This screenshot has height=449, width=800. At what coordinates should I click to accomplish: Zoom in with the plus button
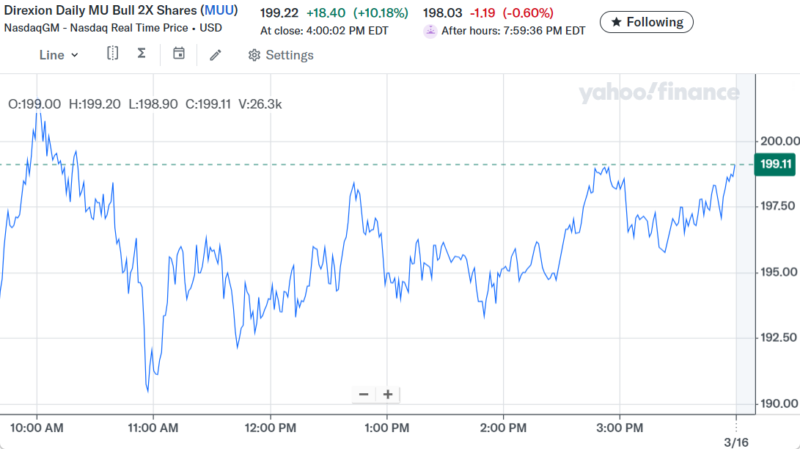pos(388,394)
